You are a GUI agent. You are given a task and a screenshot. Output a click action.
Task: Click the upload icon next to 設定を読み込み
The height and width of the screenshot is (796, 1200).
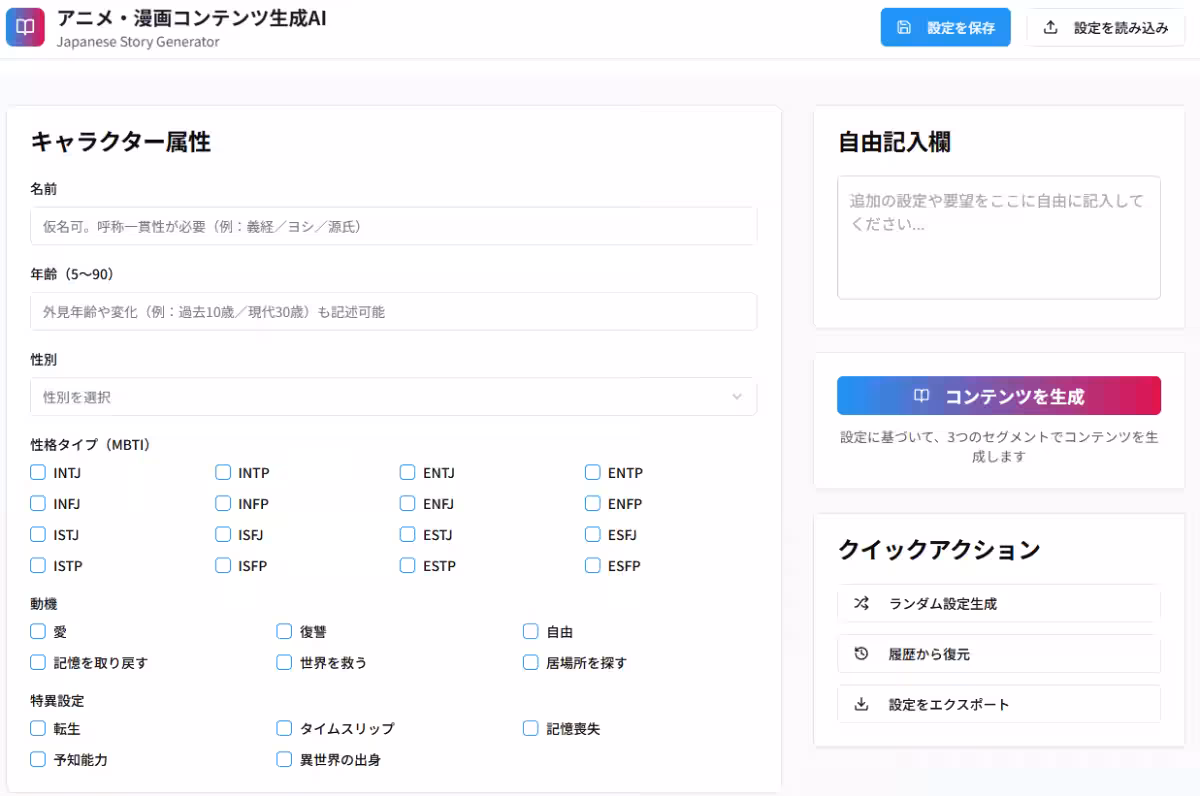pyautogui.click(x=1050, y=28)
